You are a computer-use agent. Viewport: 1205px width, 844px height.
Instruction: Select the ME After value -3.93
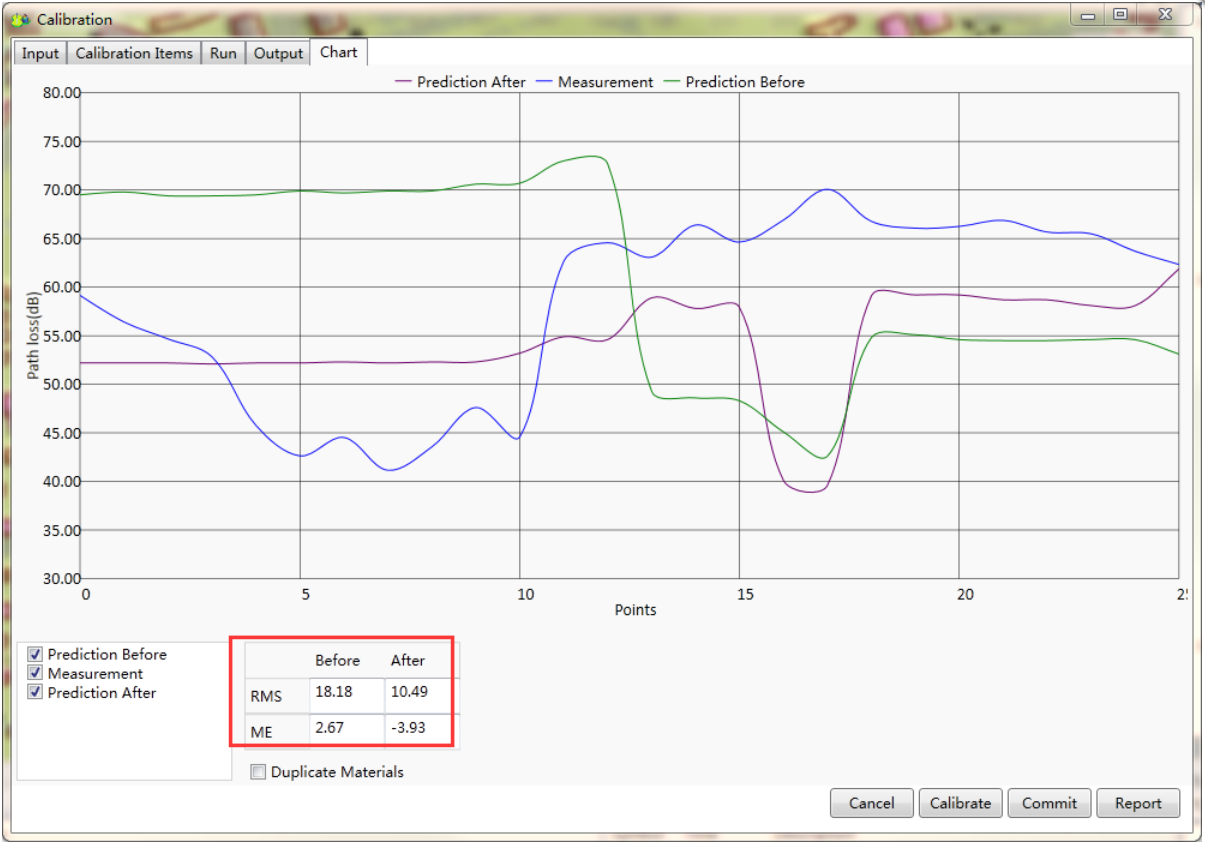click(x=421, y=728)
